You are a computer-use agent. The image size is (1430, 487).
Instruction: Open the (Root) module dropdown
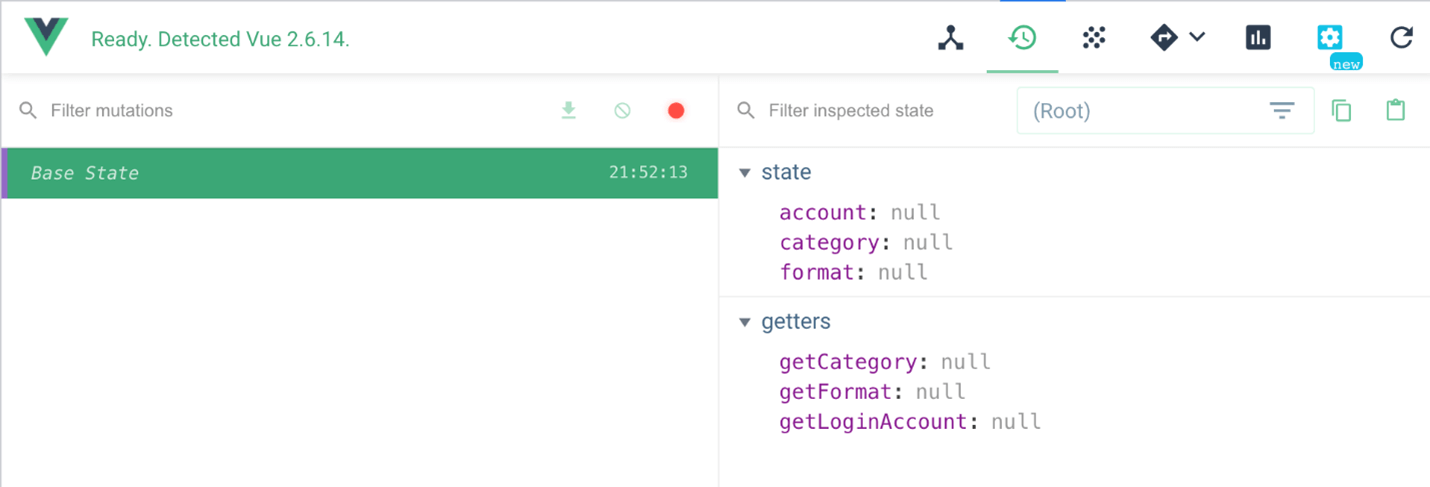1165,111
